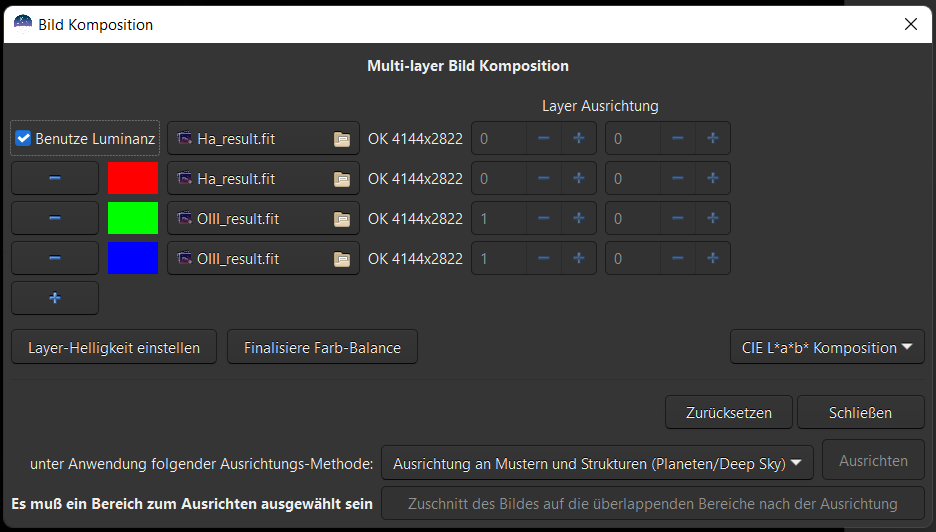Decrease first alignment value of luminance layer
Viewport: 936px width, 532px height.
[544, 139]
